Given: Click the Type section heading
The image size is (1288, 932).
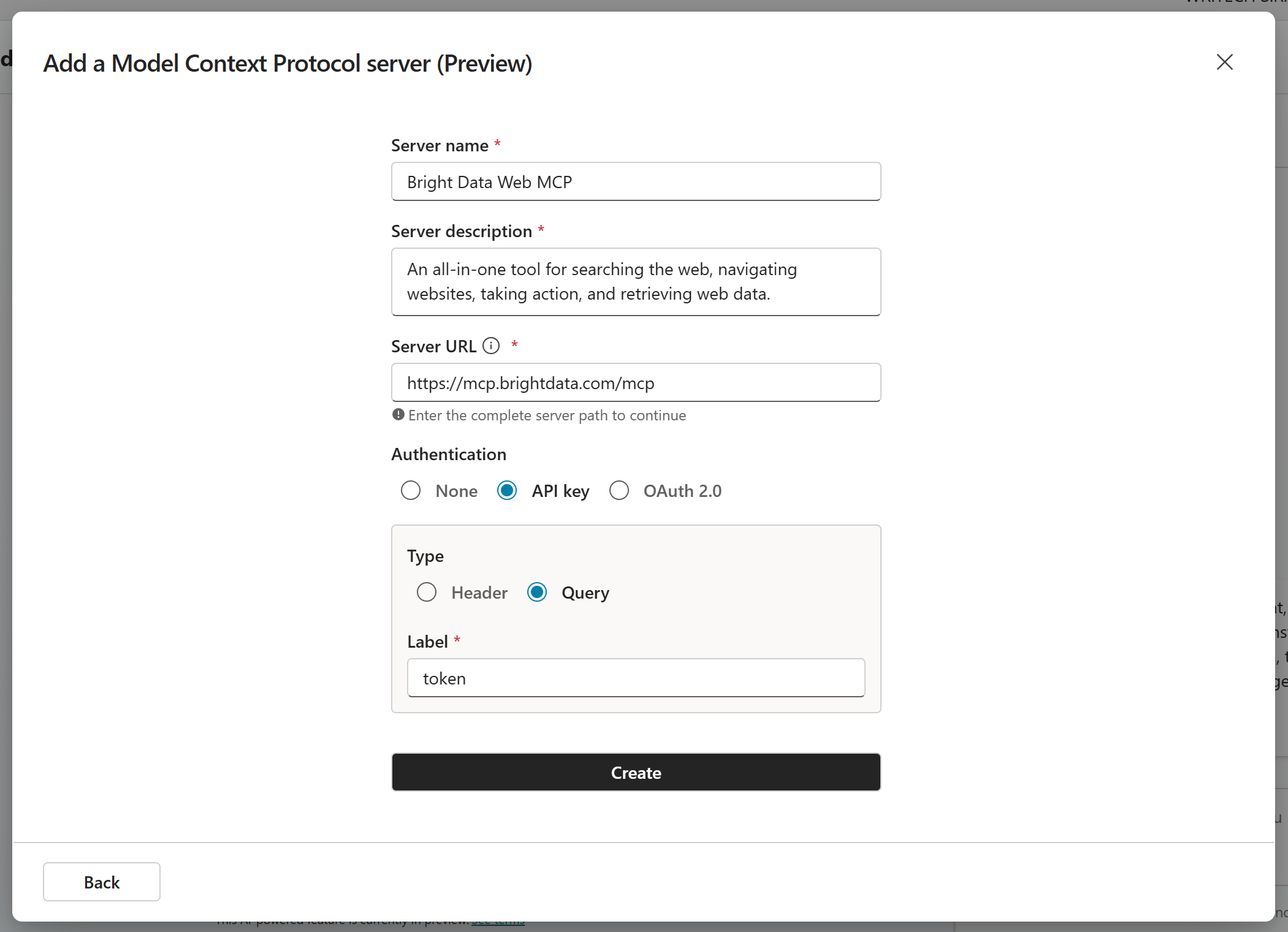Looking at the screenshot, I should 425,556.
